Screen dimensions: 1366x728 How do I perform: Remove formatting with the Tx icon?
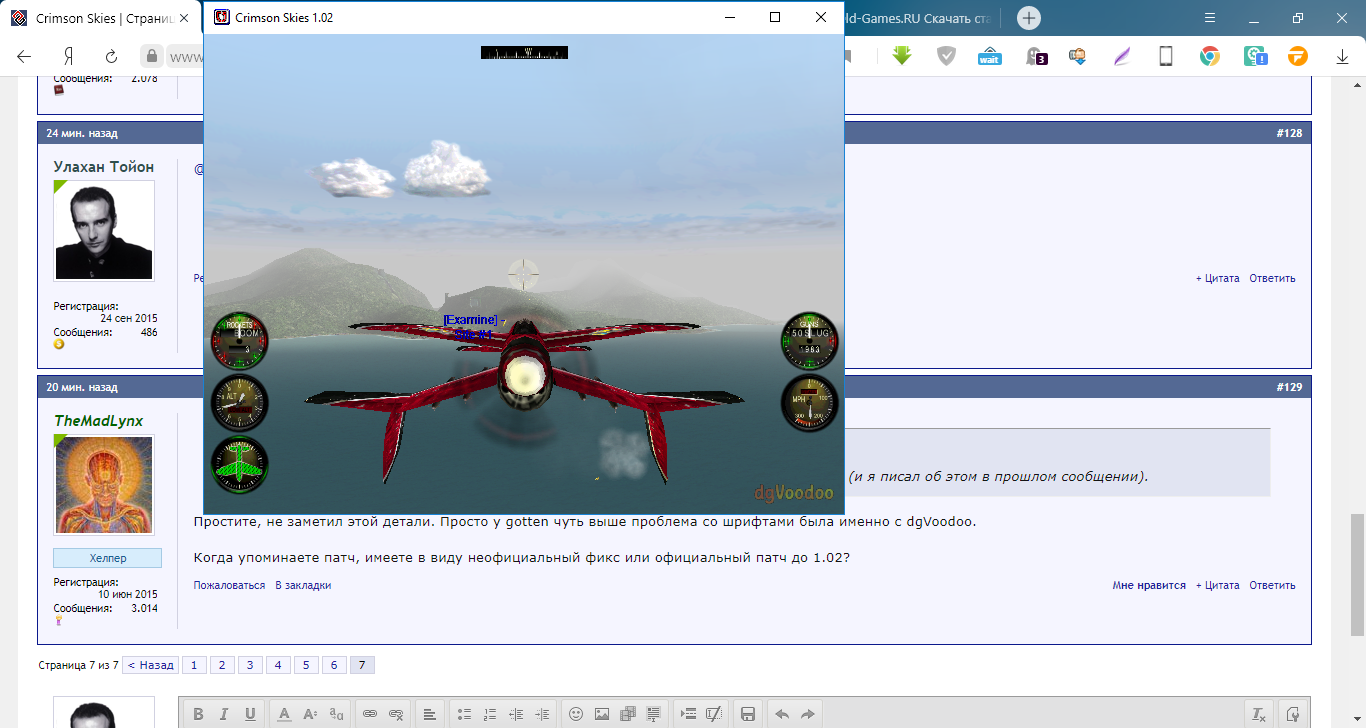[1259, 714]
